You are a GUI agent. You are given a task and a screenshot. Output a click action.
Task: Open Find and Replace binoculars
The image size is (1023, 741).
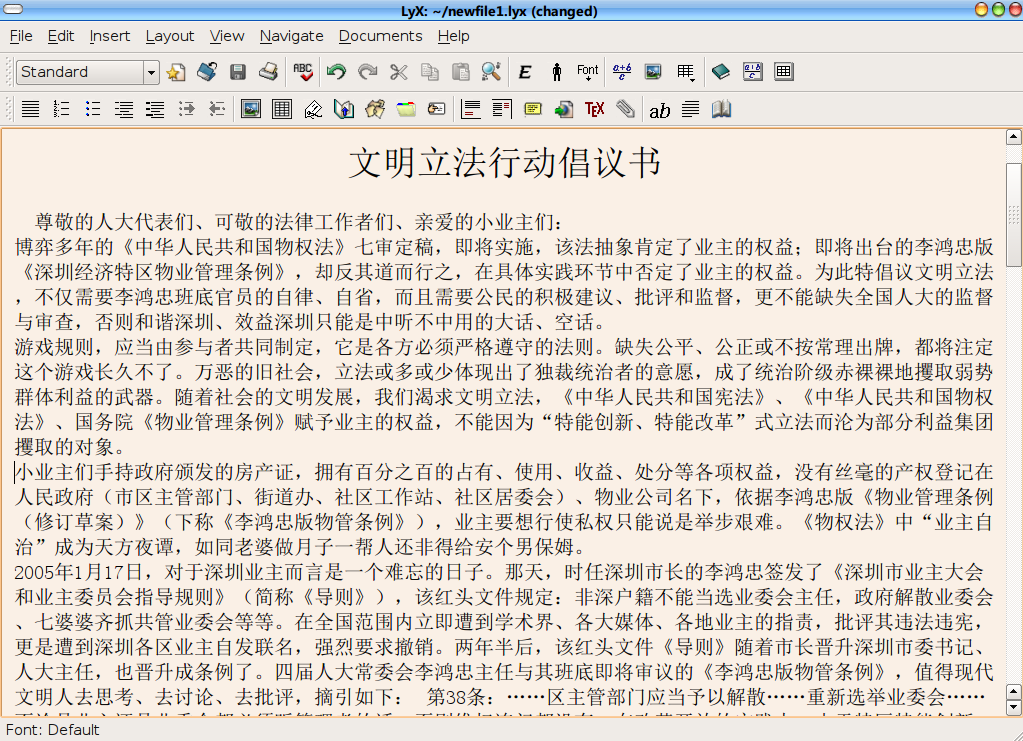491,72
